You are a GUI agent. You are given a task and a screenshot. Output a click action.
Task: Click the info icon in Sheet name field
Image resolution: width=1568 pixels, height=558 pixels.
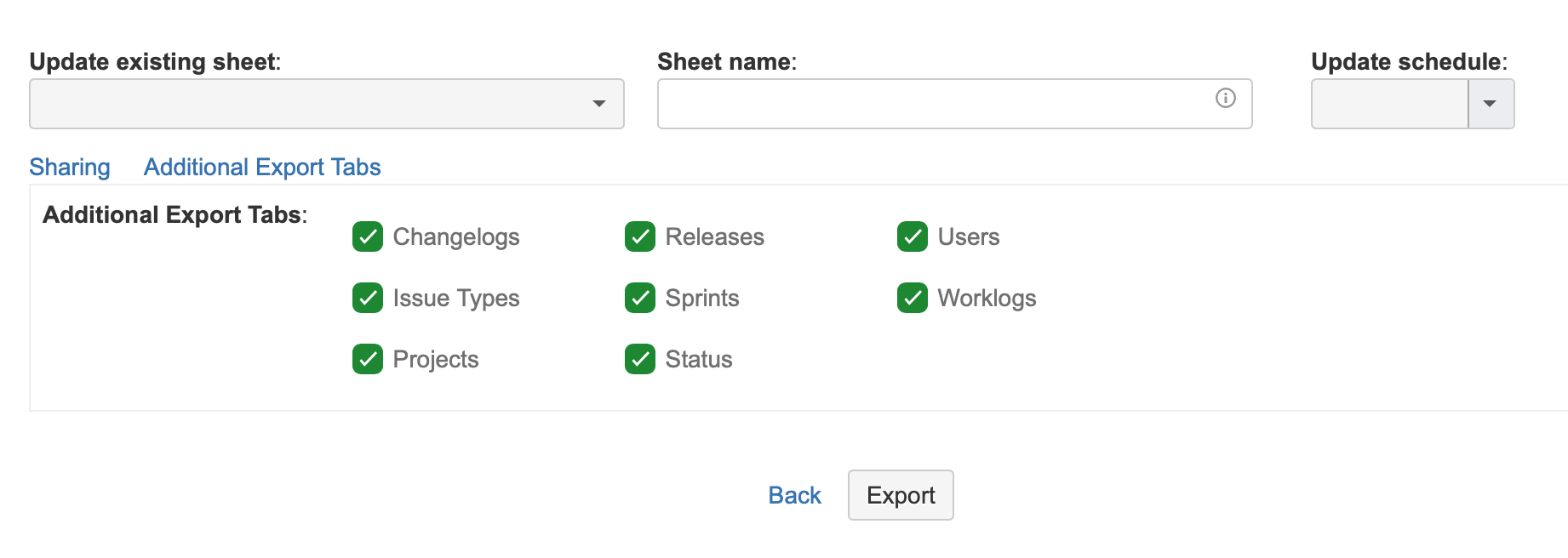[1225, 99]
